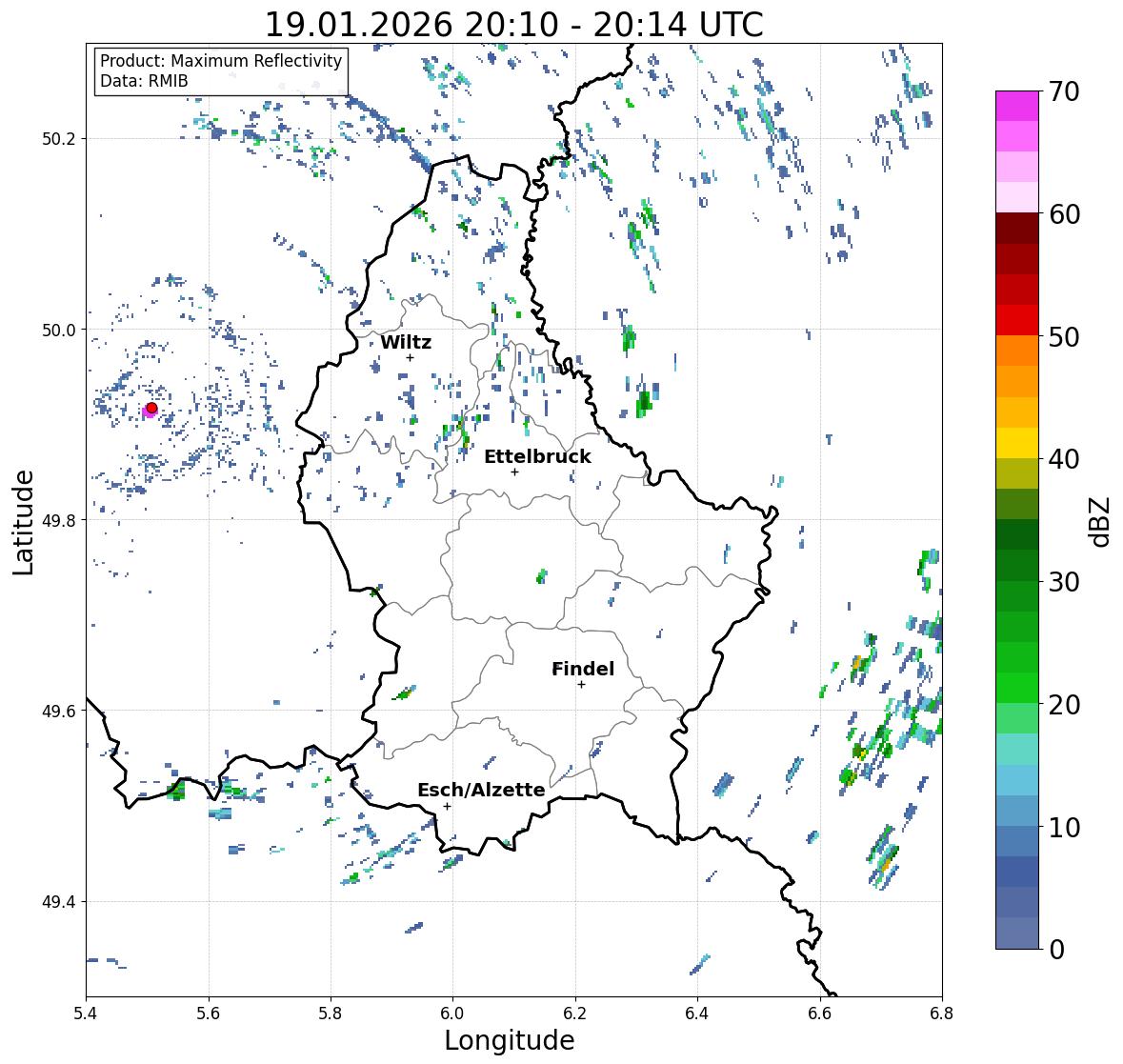Click the 49.8 latitude tick label
The image size is (1123, 1064).
(x=58, y=520)
